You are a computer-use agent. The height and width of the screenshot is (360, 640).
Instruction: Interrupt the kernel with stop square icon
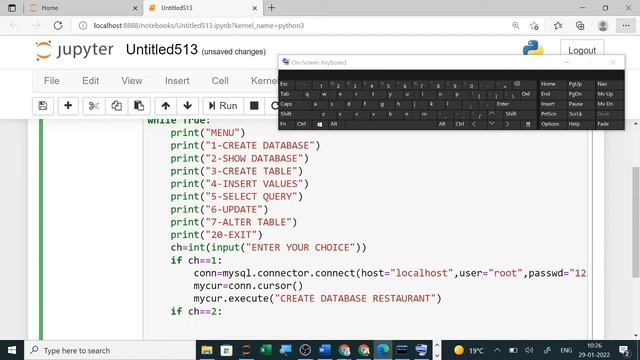point(254,106)
